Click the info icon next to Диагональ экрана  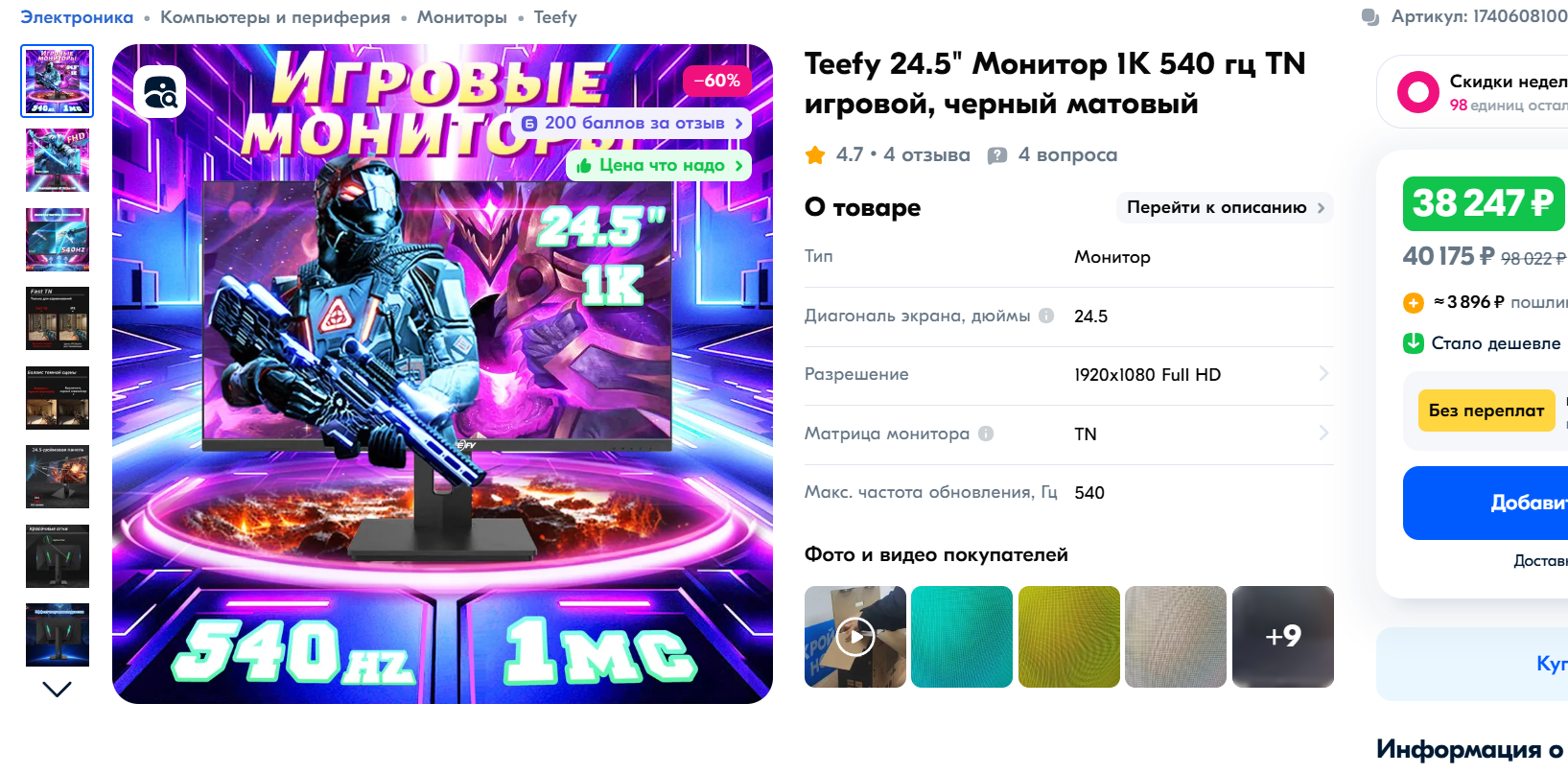pyautogui.click(x=1046, y=316)
